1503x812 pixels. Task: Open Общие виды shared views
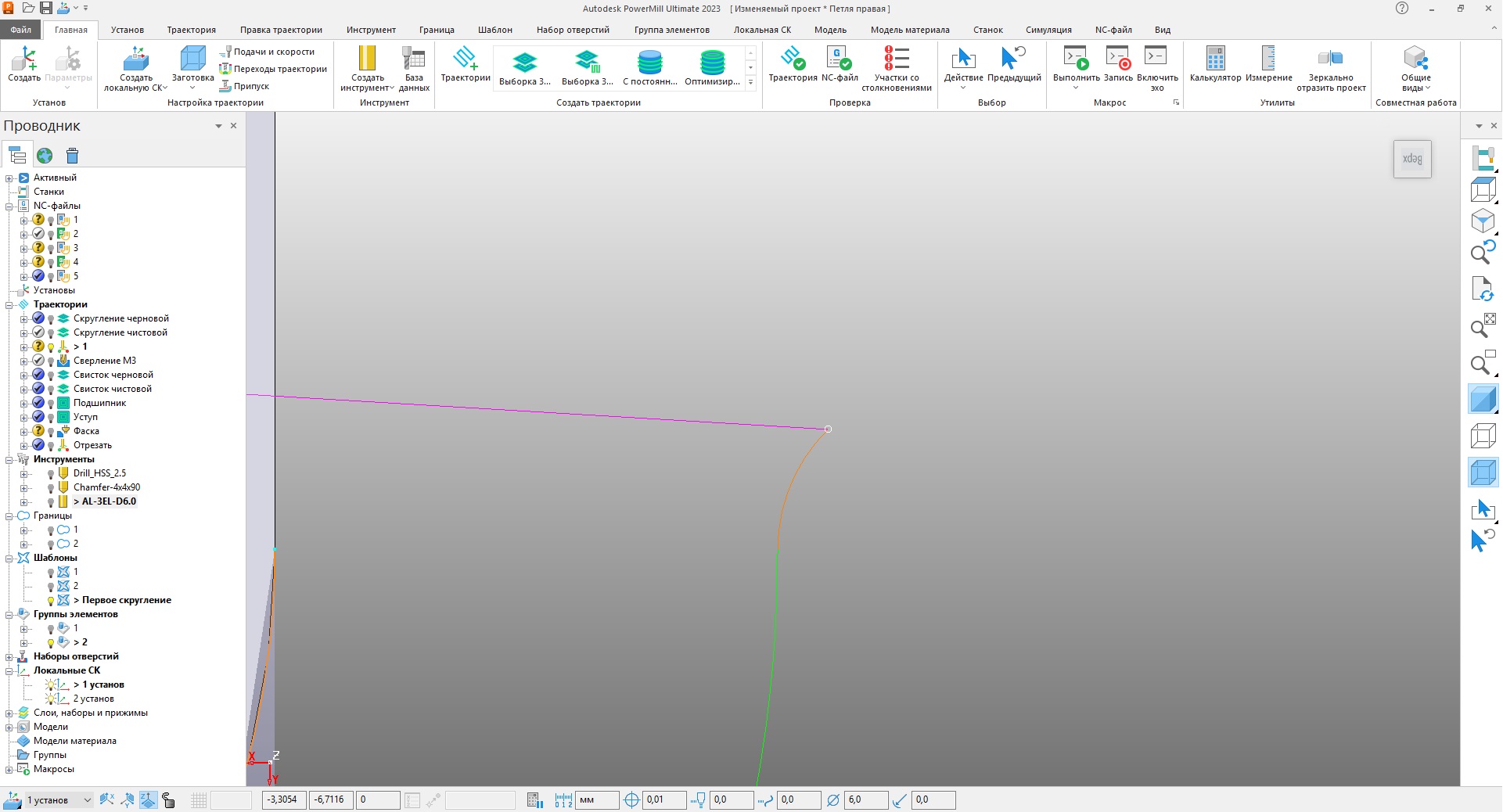tap(1415, 67)
